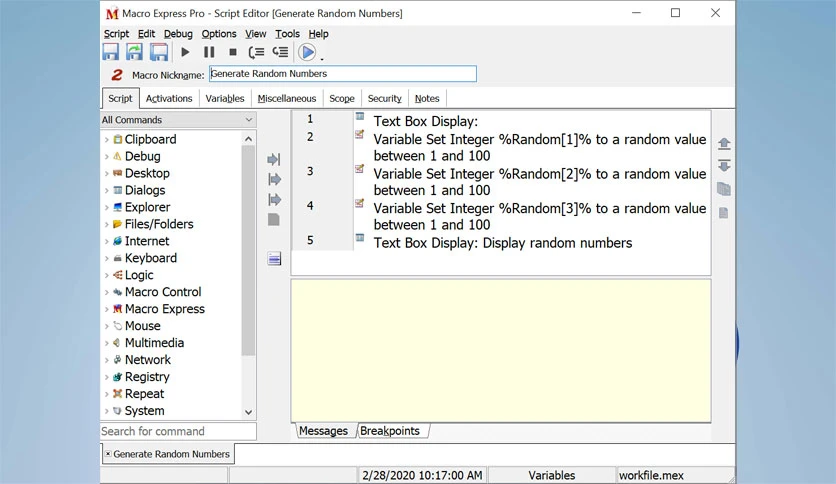Expand the Internet command category
The height and width of the screenshot is (484, 836).
pyautogui.click(x=107, y=241)
